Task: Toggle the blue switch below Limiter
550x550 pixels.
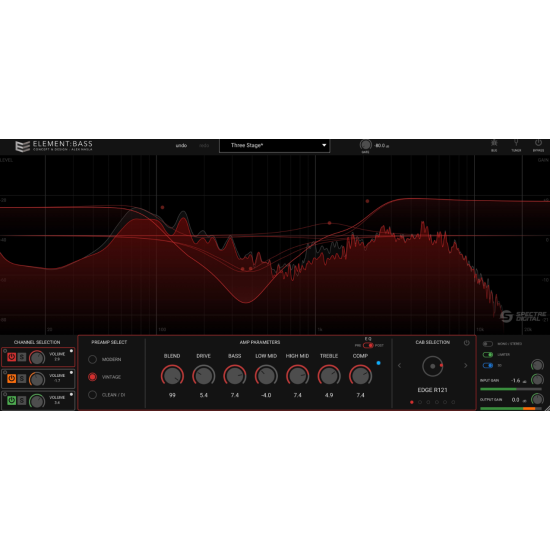Action: [488, 365]
